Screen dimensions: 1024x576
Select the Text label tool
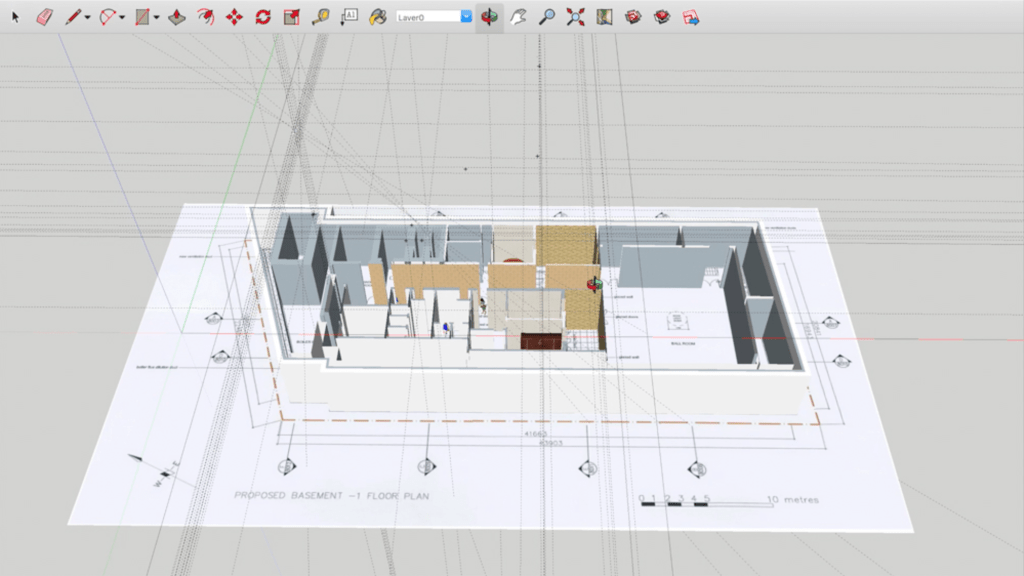tap(349, 17)
